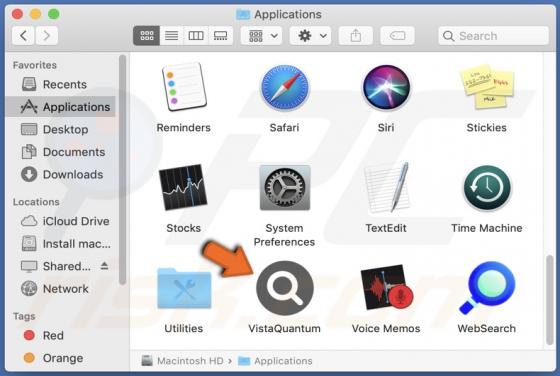This screenshot has width=560, height=376.
Task: Select the Stickies notes icon
Action: pos(487,86)
